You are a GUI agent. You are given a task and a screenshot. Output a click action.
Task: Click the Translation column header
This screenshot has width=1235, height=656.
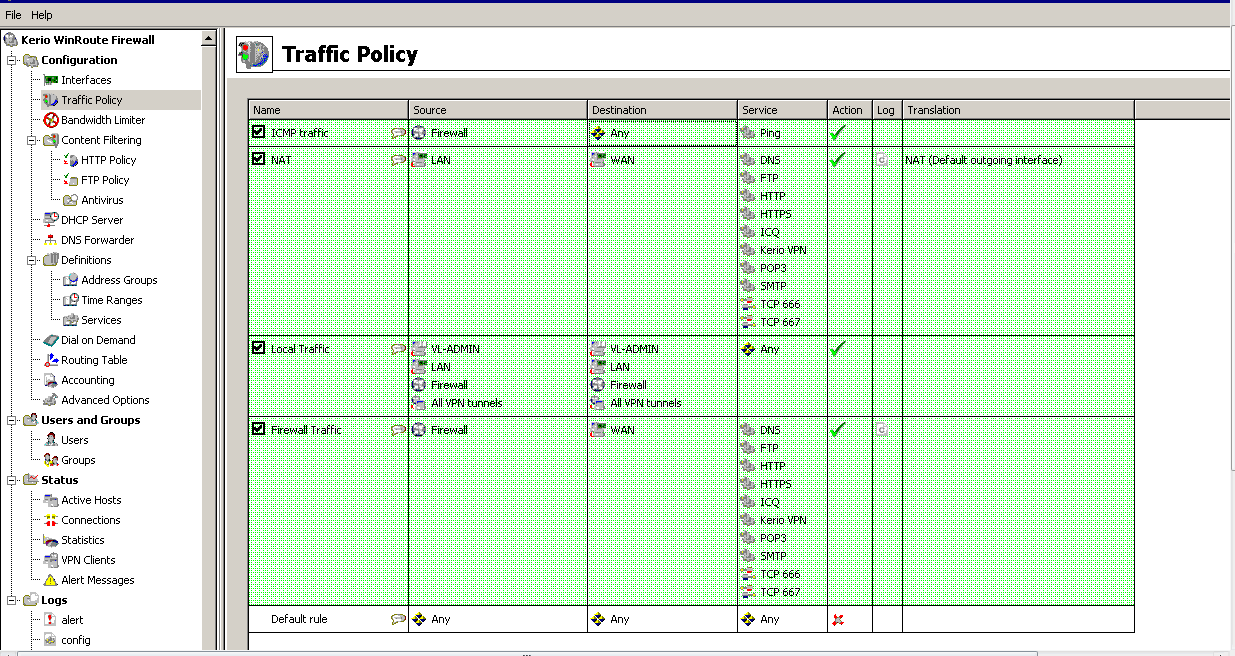(1018, 110)
